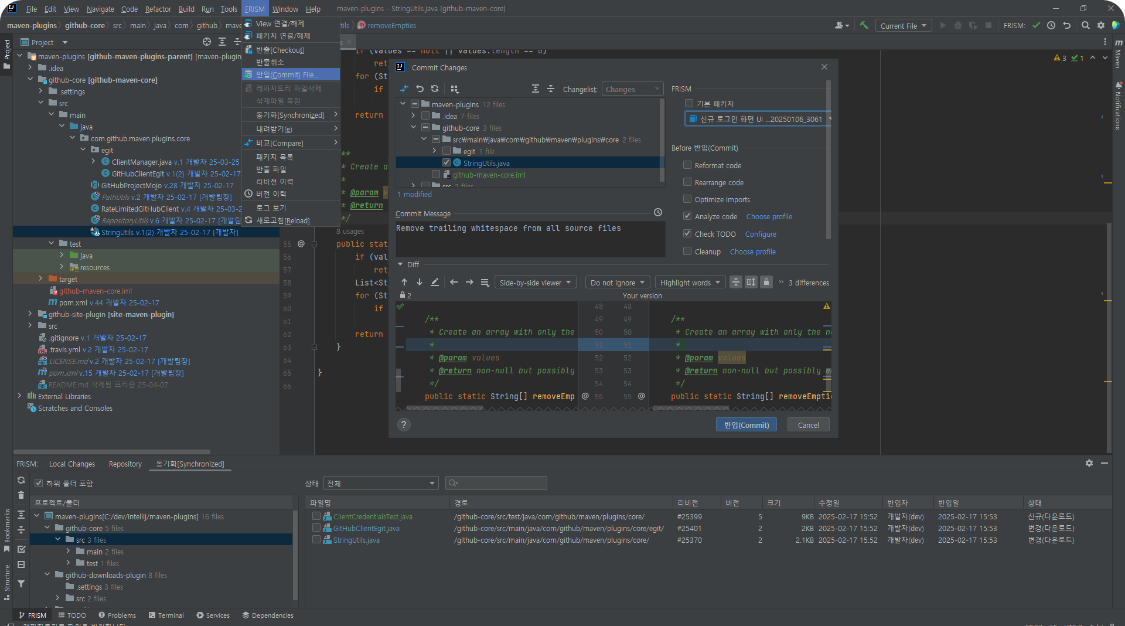This screenshot has height=626, width=1125.
Task: Uncheck StringUtils.java in commit file tree
Action: pyautogui.click(x=446, y=163)
